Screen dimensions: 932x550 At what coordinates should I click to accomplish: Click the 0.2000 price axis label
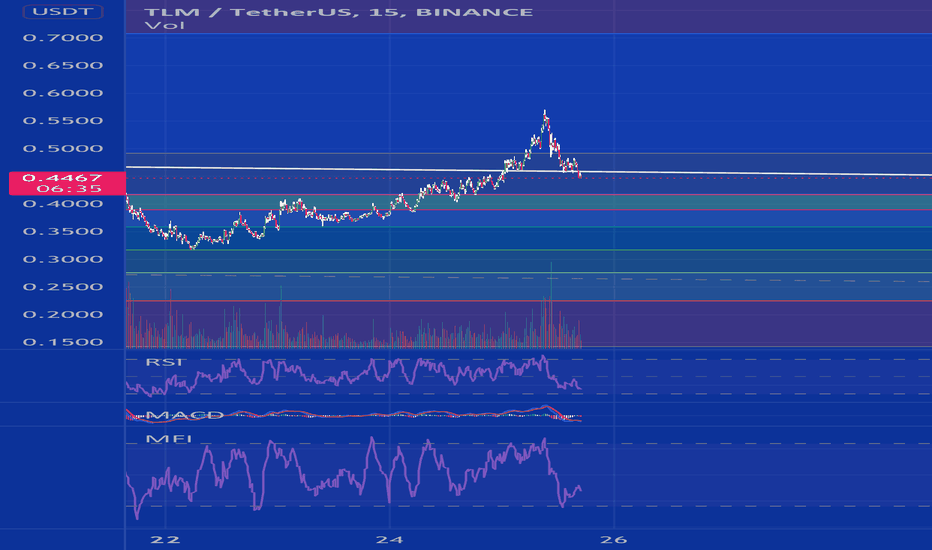(x=63, y=315)
